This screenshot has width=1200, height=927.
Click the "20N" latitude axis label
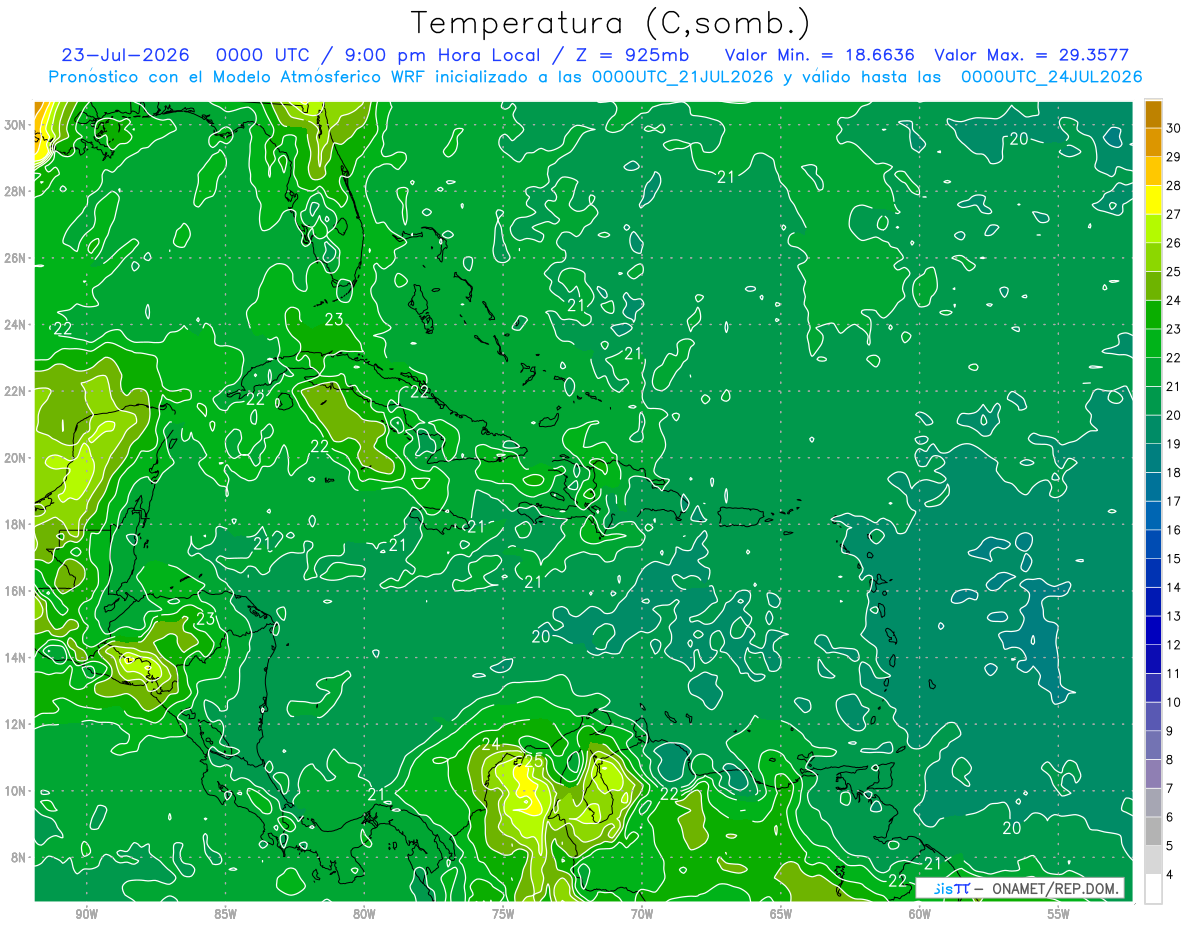click(15, 458)
